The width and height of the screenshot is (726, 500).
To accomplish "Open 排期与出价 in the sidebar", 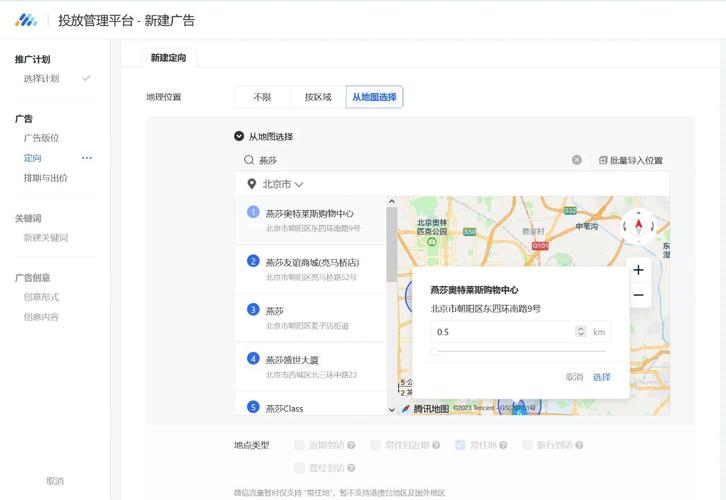I will pyautogui.click(x=45, y=178).
